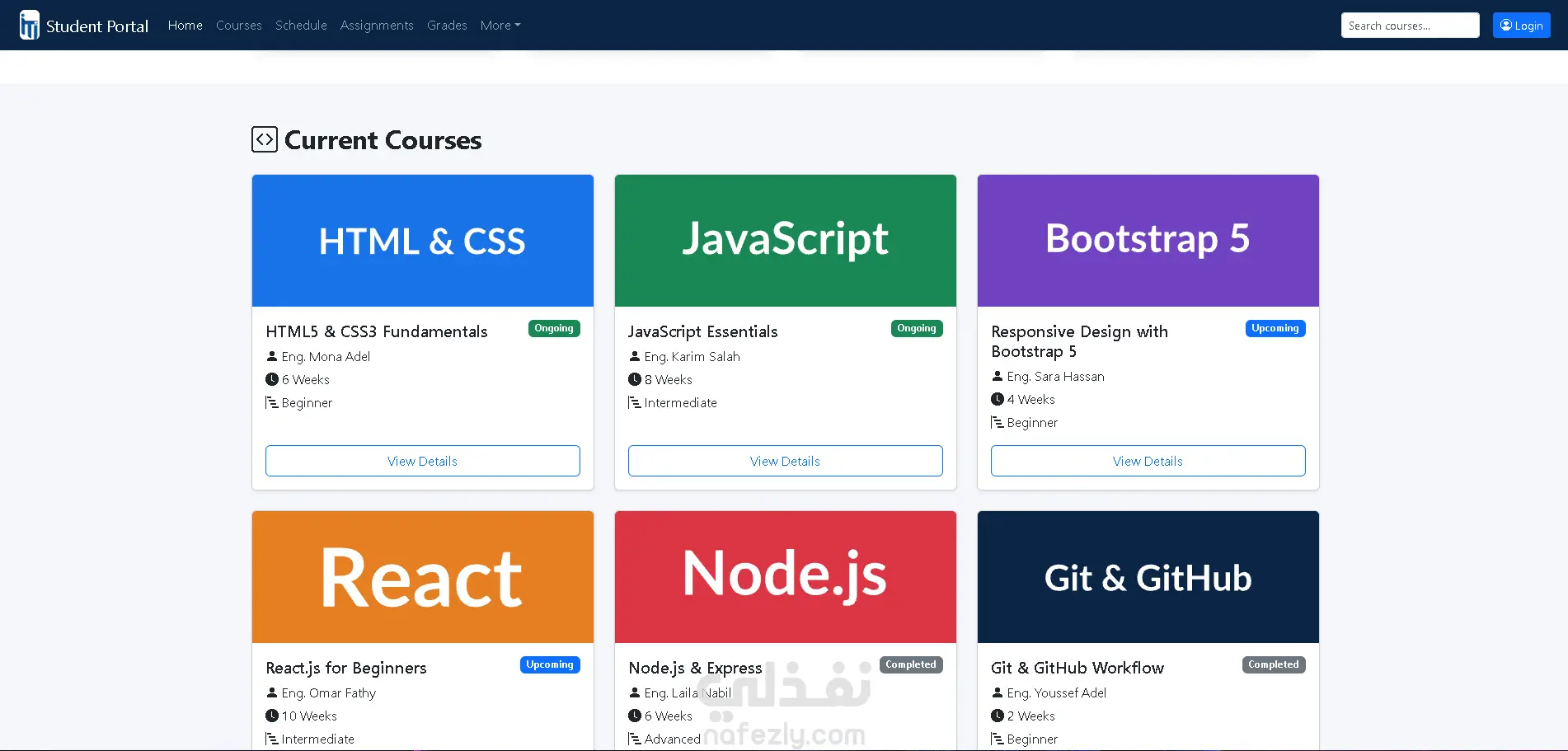Go to the Home nav item
The height and width of the screenshot is (751, 1568).
coord(185,26)
